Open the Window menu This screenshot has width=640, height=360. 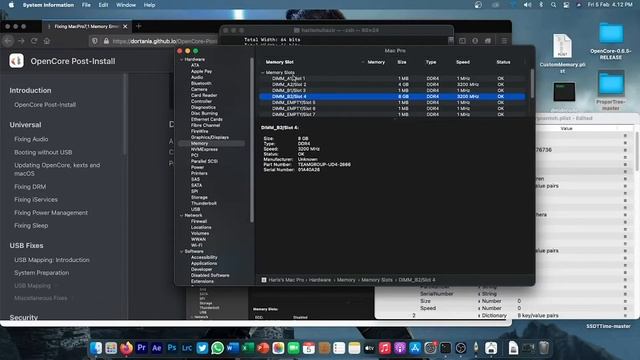(126, 5)
